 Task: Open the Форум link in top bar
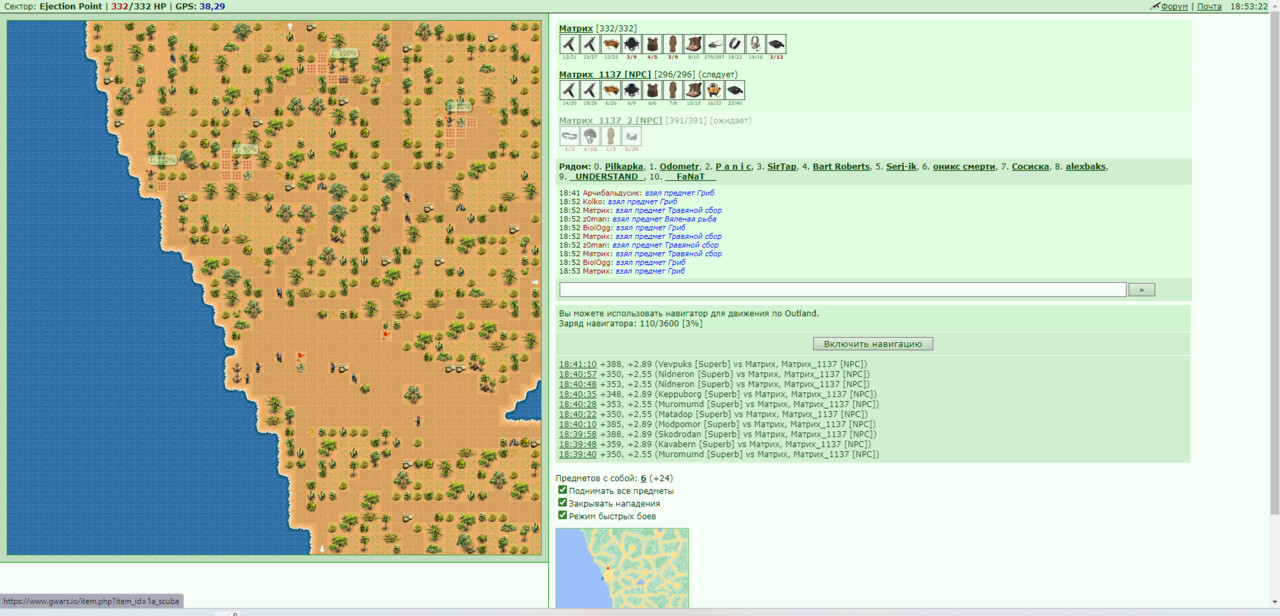pos(1174,6)
